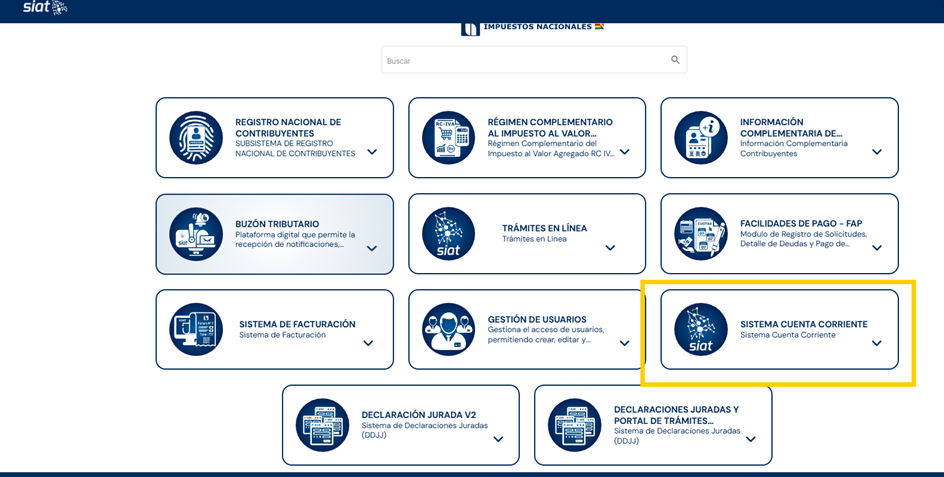Click the Declaración Jurada V2 icon
The width and height of the screenshot is (944, 477).
(x=322, y=425)
